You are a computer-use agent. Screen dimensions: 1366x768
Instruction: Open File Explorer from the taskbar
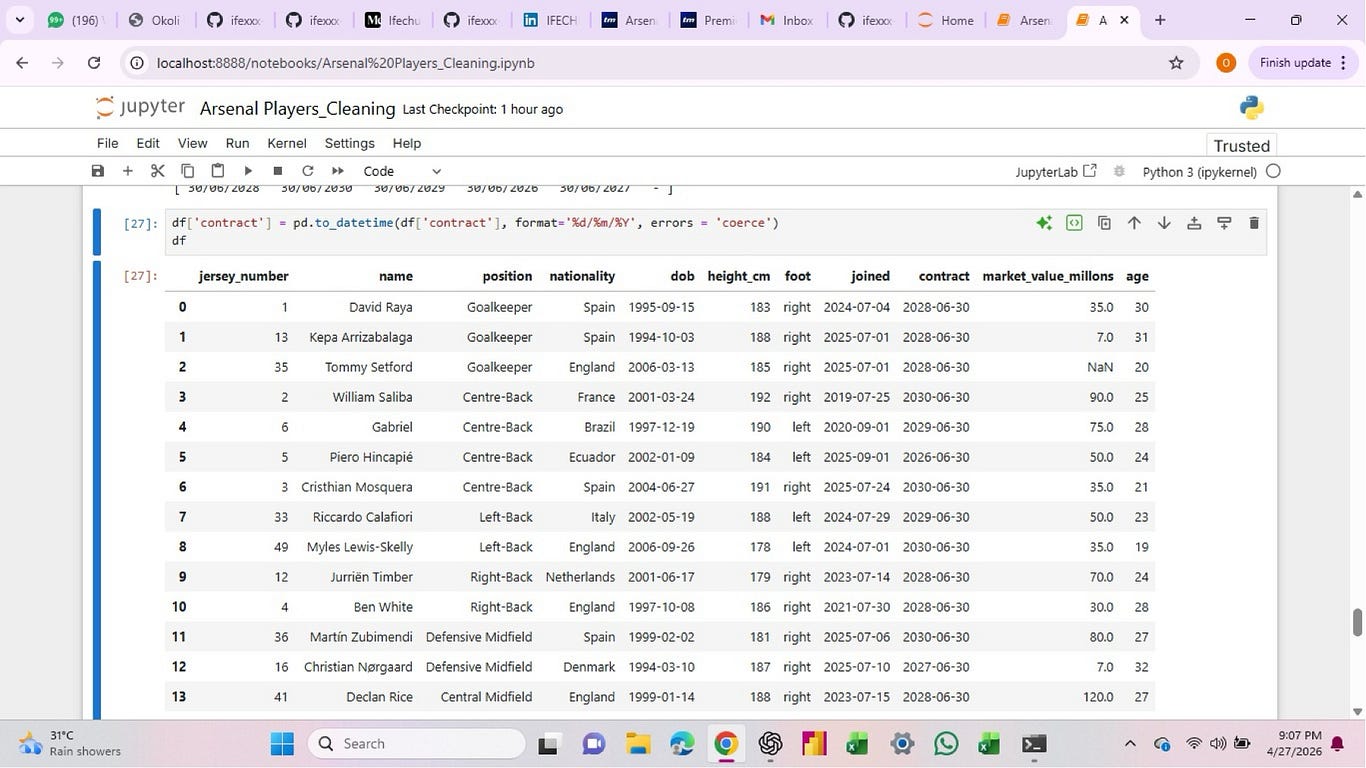638,744
